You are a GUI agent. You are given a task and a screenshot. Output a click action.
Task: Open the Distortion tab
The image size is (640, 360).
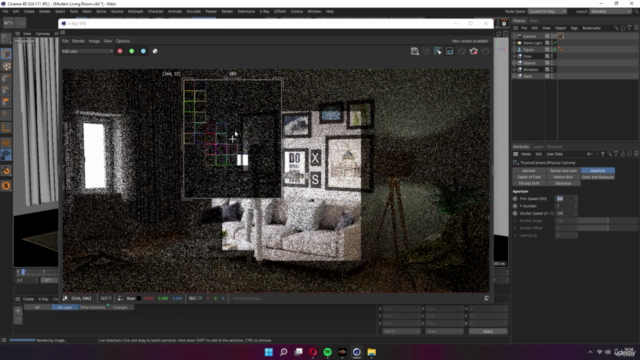point(563,183)
